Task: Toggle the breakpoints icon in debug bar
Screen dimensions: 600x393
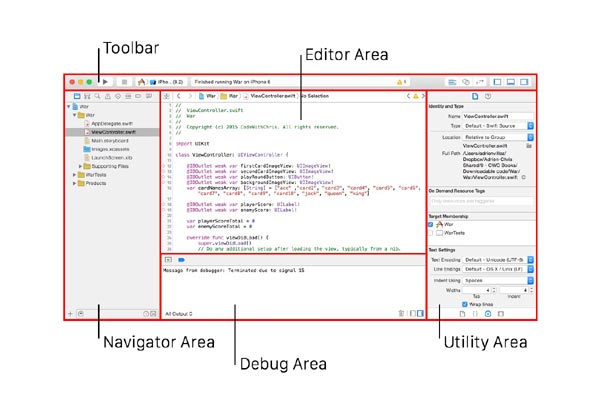Action: [x=181, y=260]
